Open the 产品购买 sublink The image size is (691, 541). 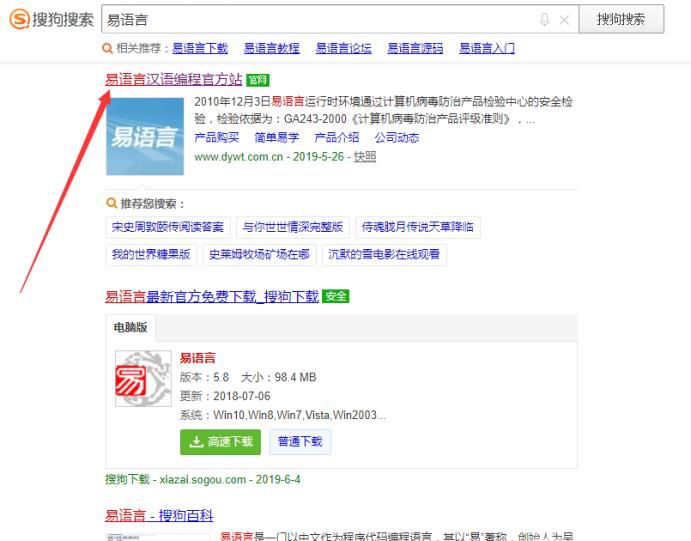tap(216, 137)
